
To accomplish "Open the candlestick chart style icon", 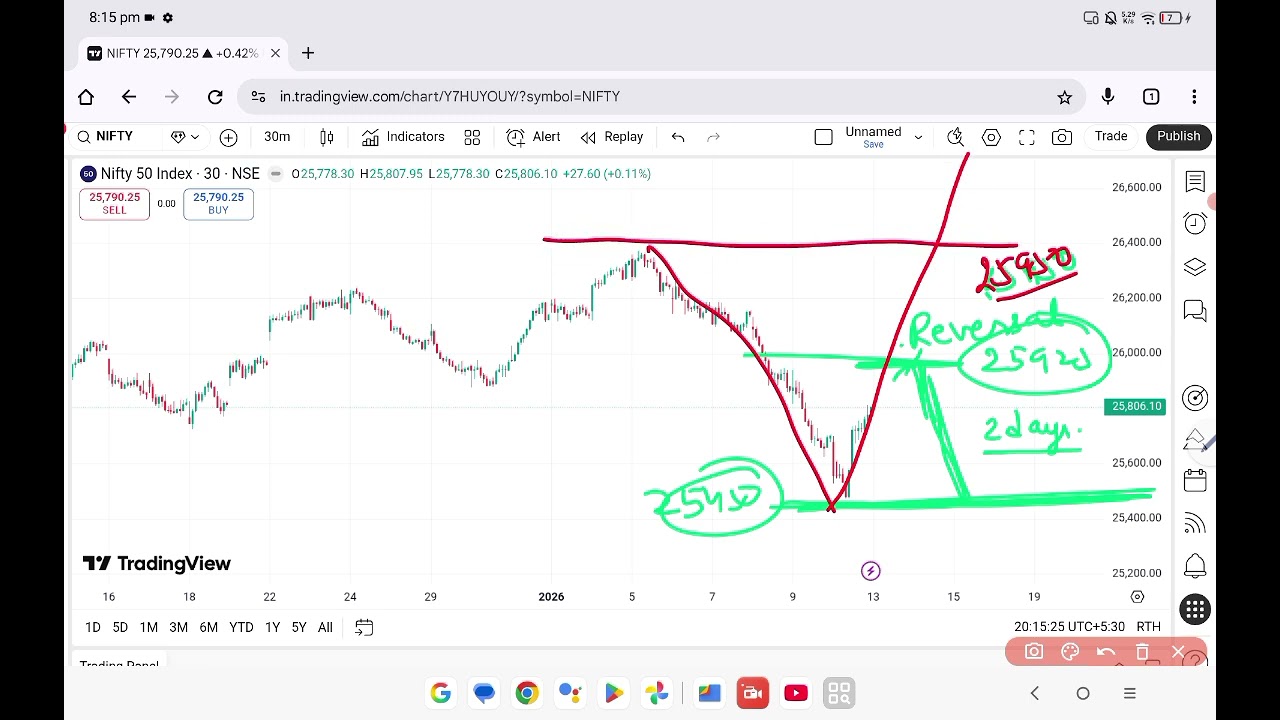I will pyautogui.click(x=326, y=137).
